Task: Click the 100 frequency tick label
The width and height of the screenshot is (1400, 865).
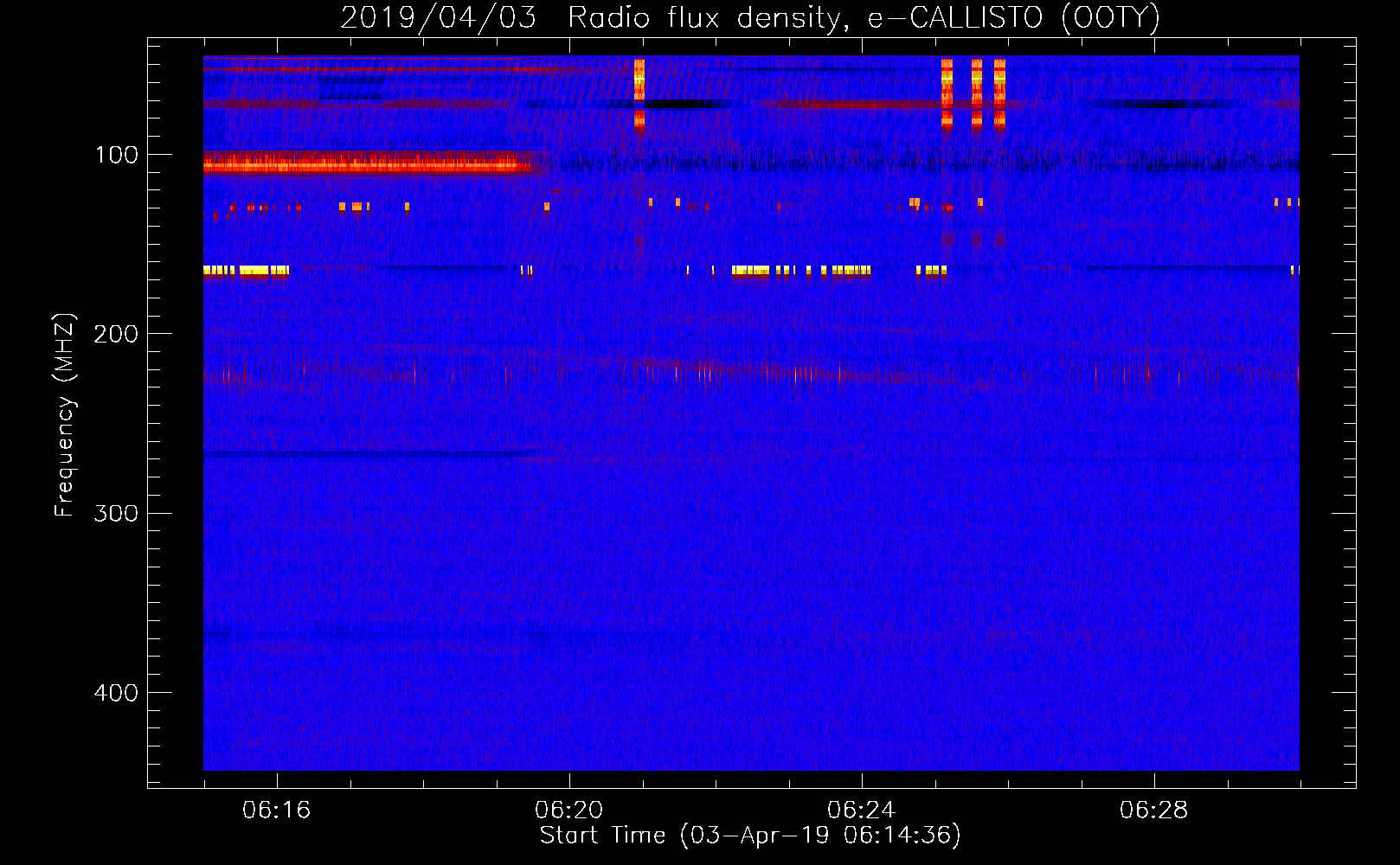Action: (x=117, y=155)
